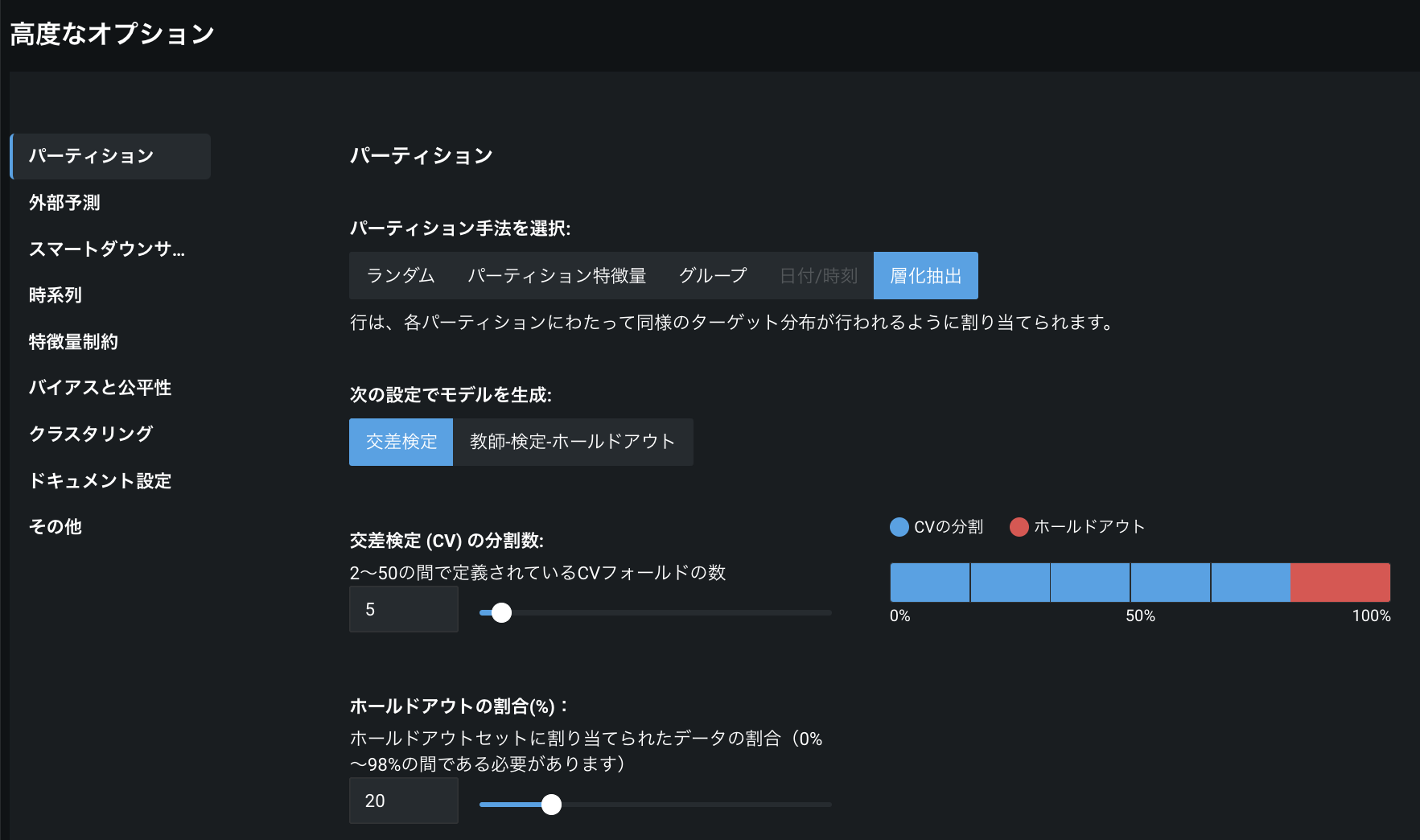Open the スマートダウンサンプリング sidebar section
Image resolution: width=1420 pixels, height=840 pixels.
tap(106, 249)
